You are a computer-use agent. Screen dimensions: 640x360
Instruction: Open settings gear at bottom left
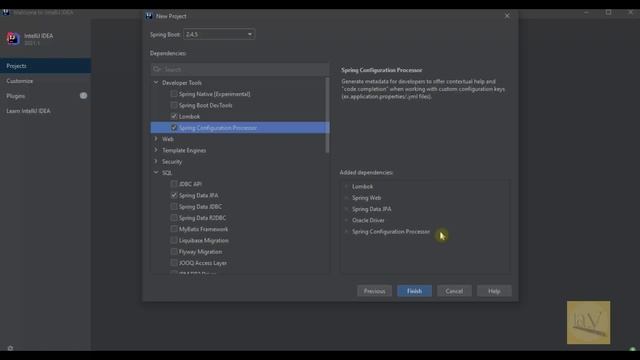point(10,348)
